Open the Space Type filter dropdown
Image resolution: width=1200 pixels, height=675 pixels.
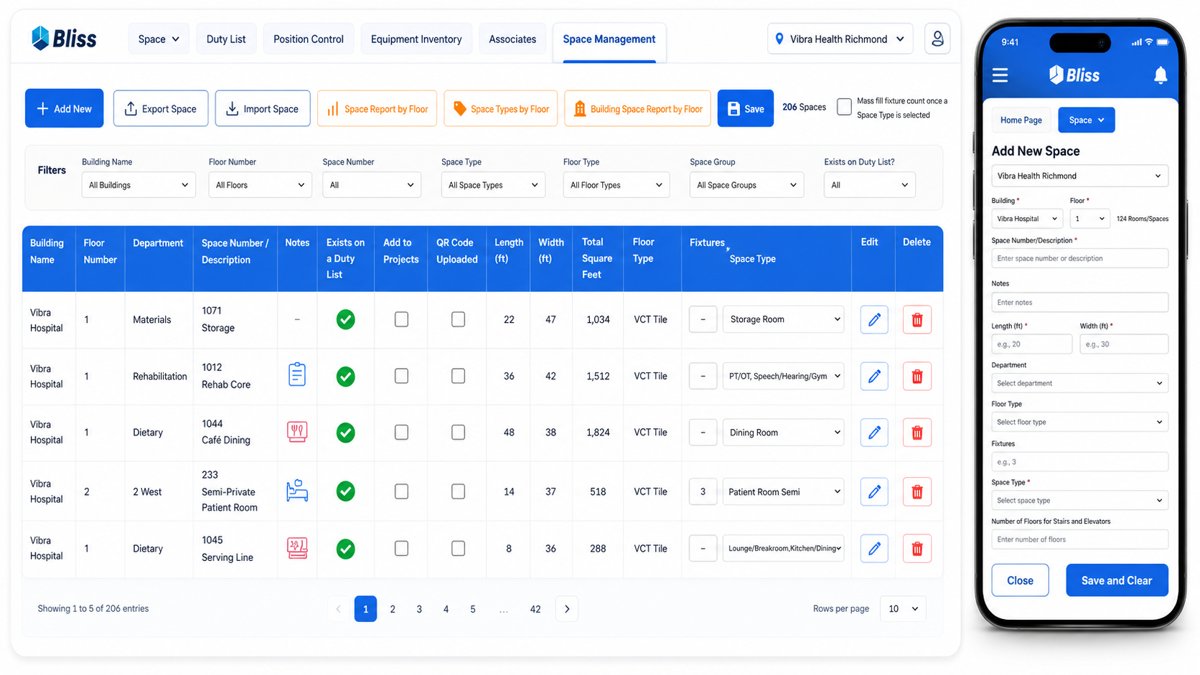click(x=493, y=185)
